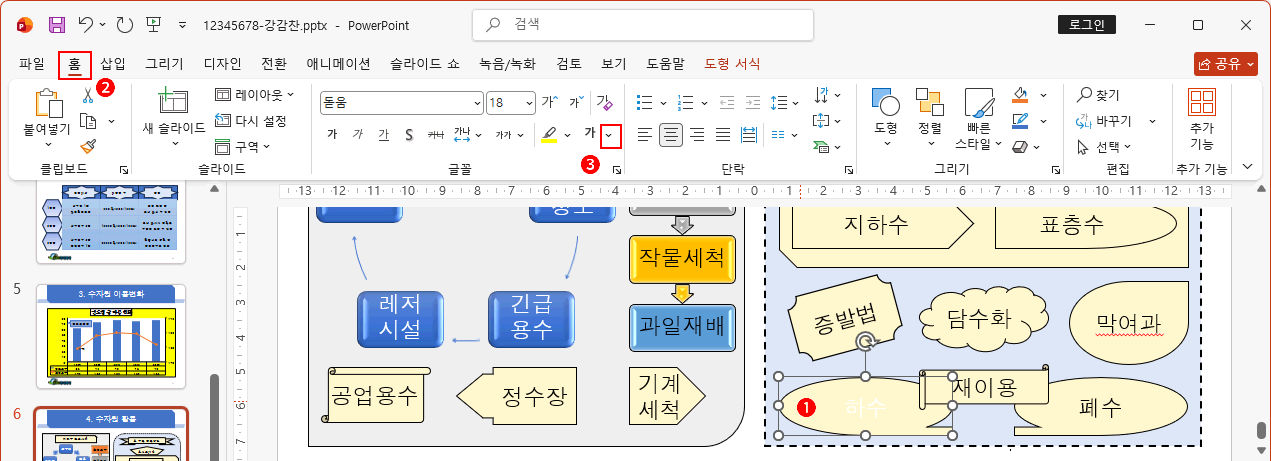Viewport: 1271px width, 461px height.
Task: Click the Shape fill paint bucket icon
Action: pos(1020,95)
